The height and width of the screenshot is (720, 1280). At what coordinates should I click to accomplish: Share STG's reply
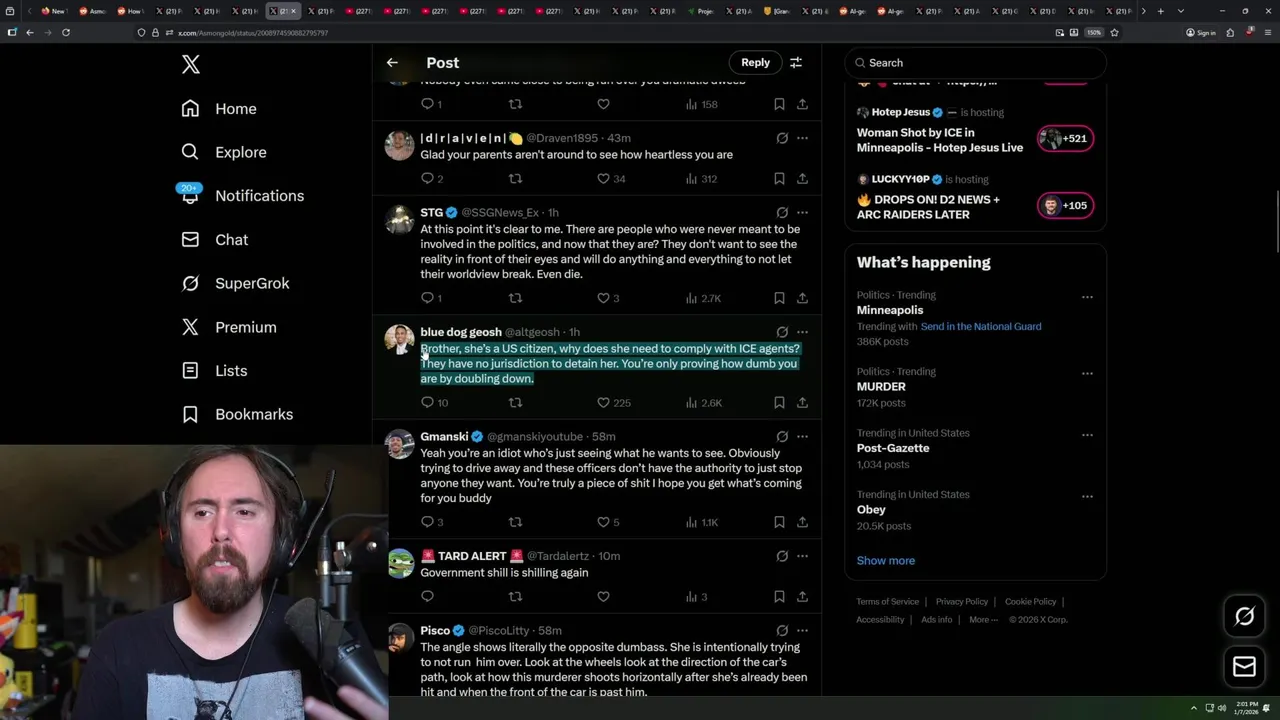click(802, 298)
